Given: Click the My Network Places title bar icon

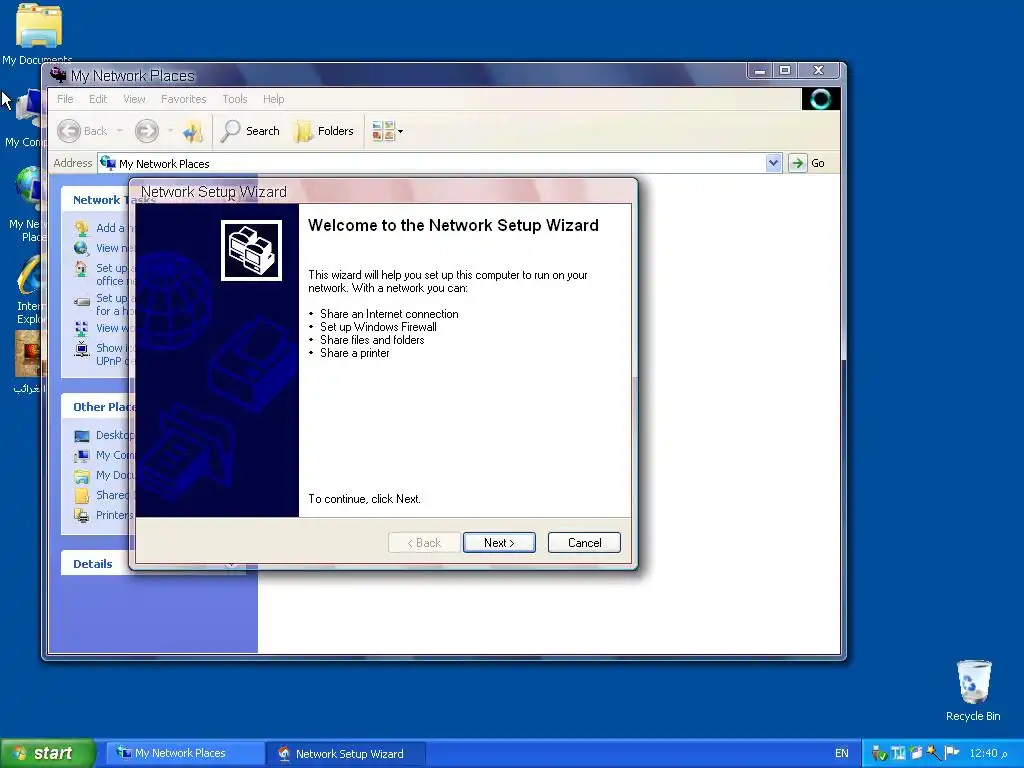Looking at the screenshot, I should tap(59, 75).
